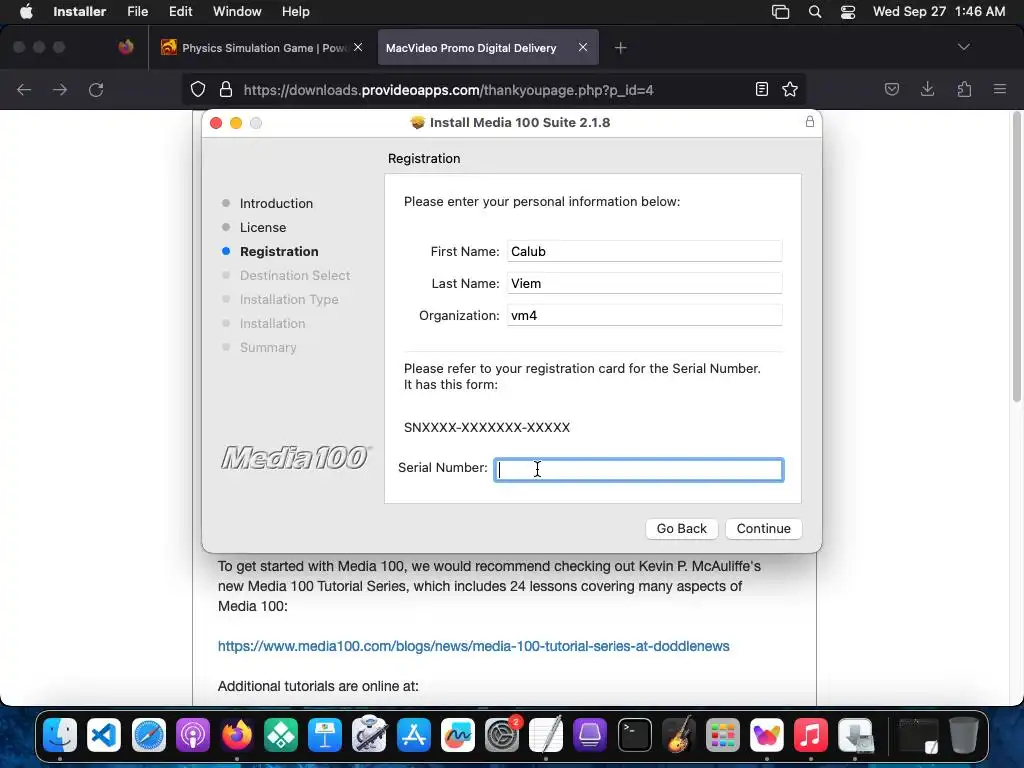Click the page vertical scrollbar

[1016, 257]
